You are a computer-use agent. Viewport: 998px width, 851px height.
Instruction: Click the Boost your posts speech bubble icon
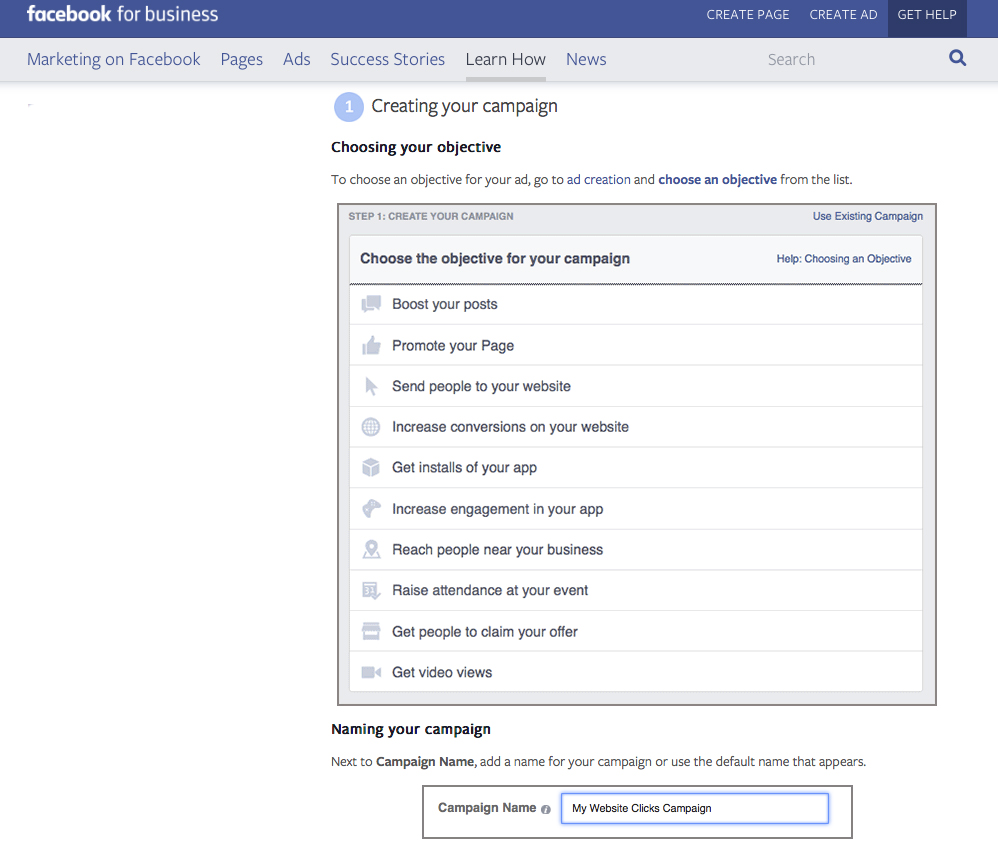371,304
